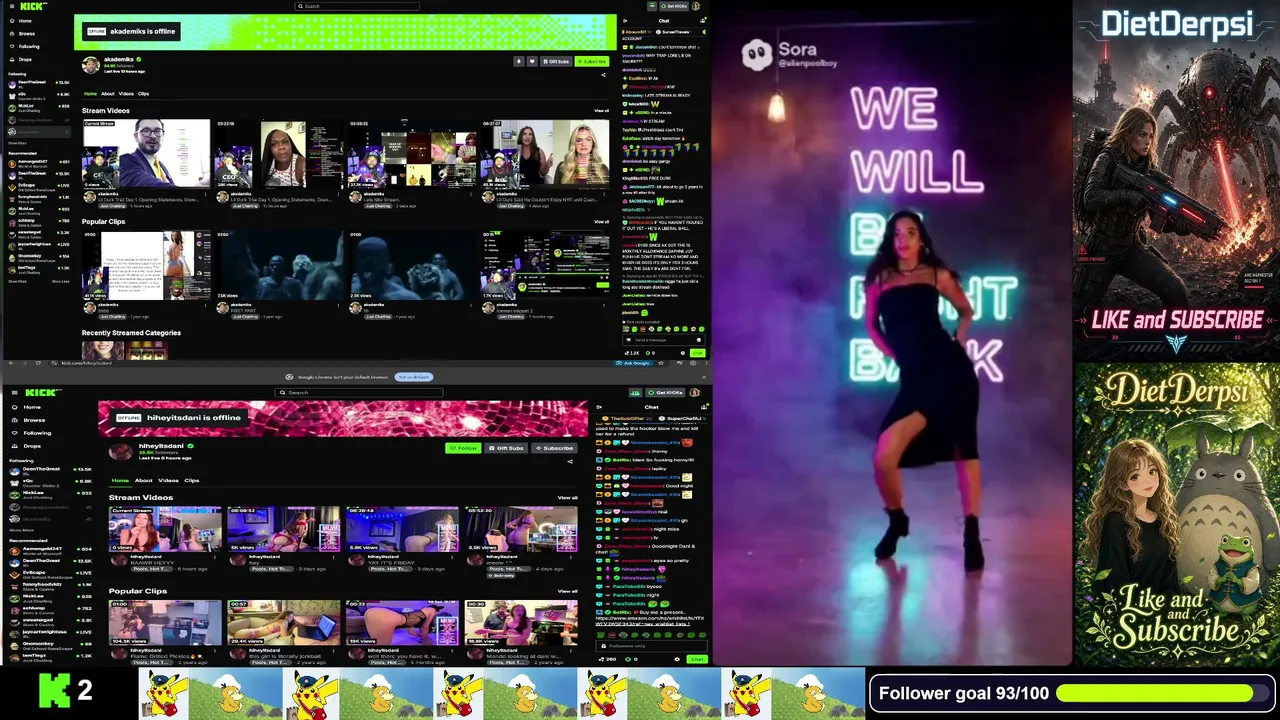
Task: Switch to About tab on akademiks channel
Action: click(108, 94)
